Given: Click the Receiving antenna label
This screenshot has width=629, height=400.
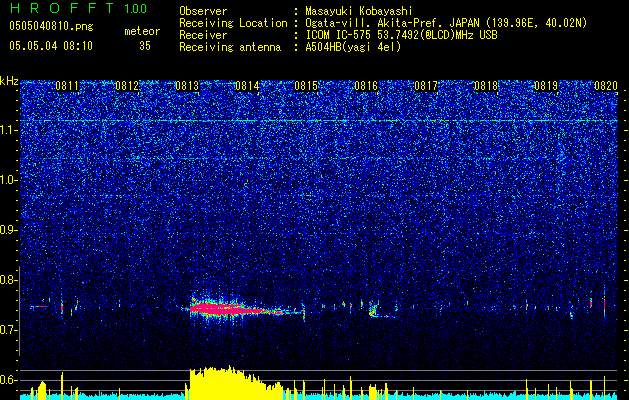Looking at the screenshot, I should [230, 47].
